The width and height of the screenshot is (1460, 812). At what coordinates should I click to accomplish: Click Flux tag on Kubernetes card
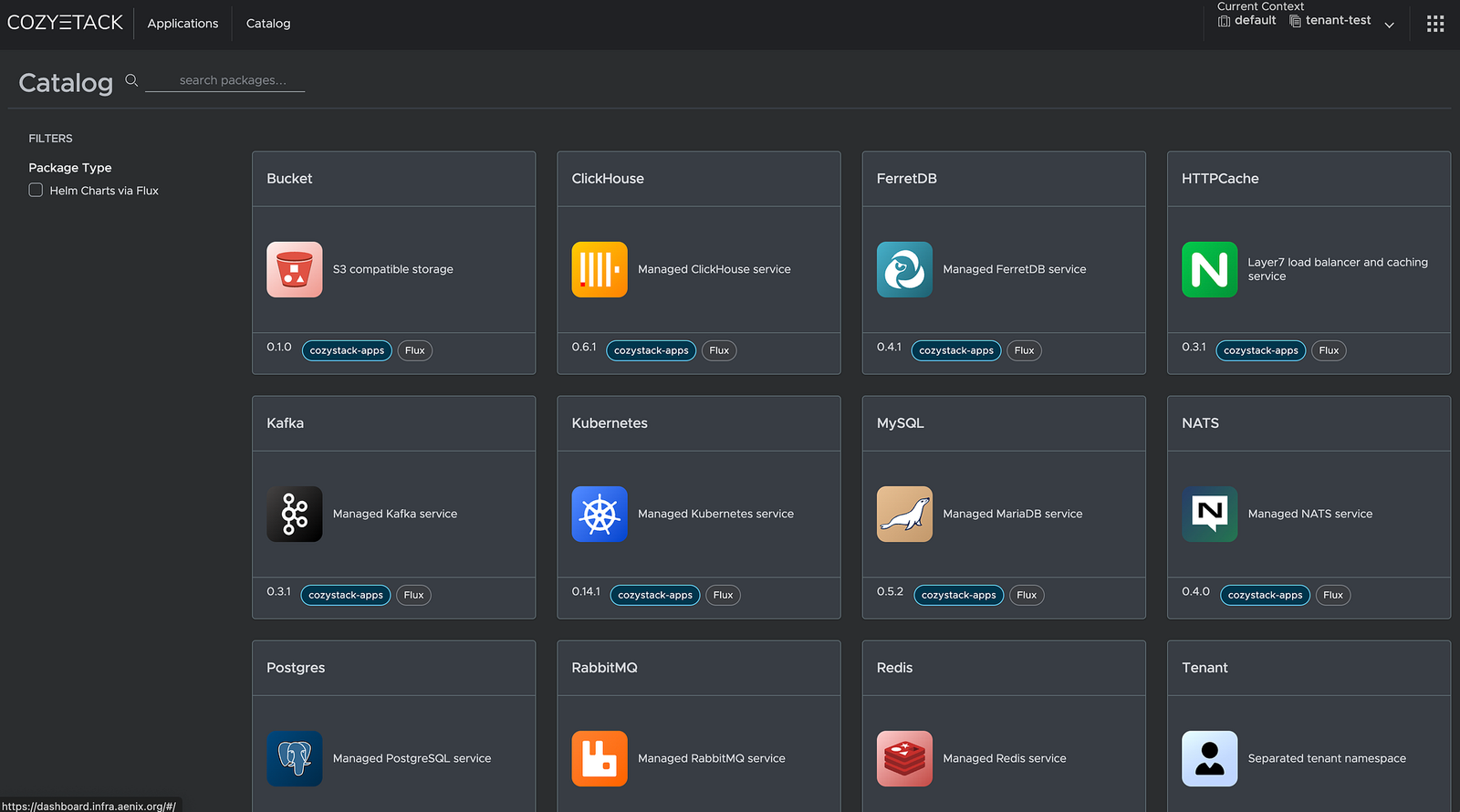coord(723,595)
